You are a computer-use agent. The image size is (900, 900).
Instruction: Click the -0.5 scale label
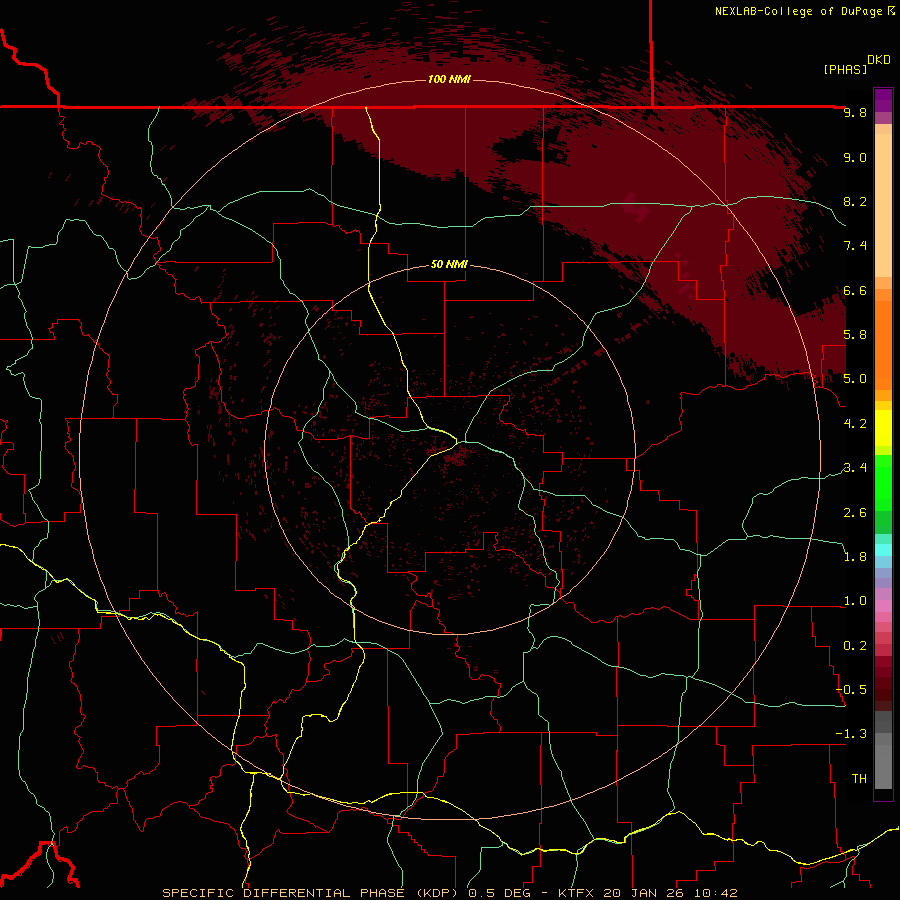click(851, 690)
